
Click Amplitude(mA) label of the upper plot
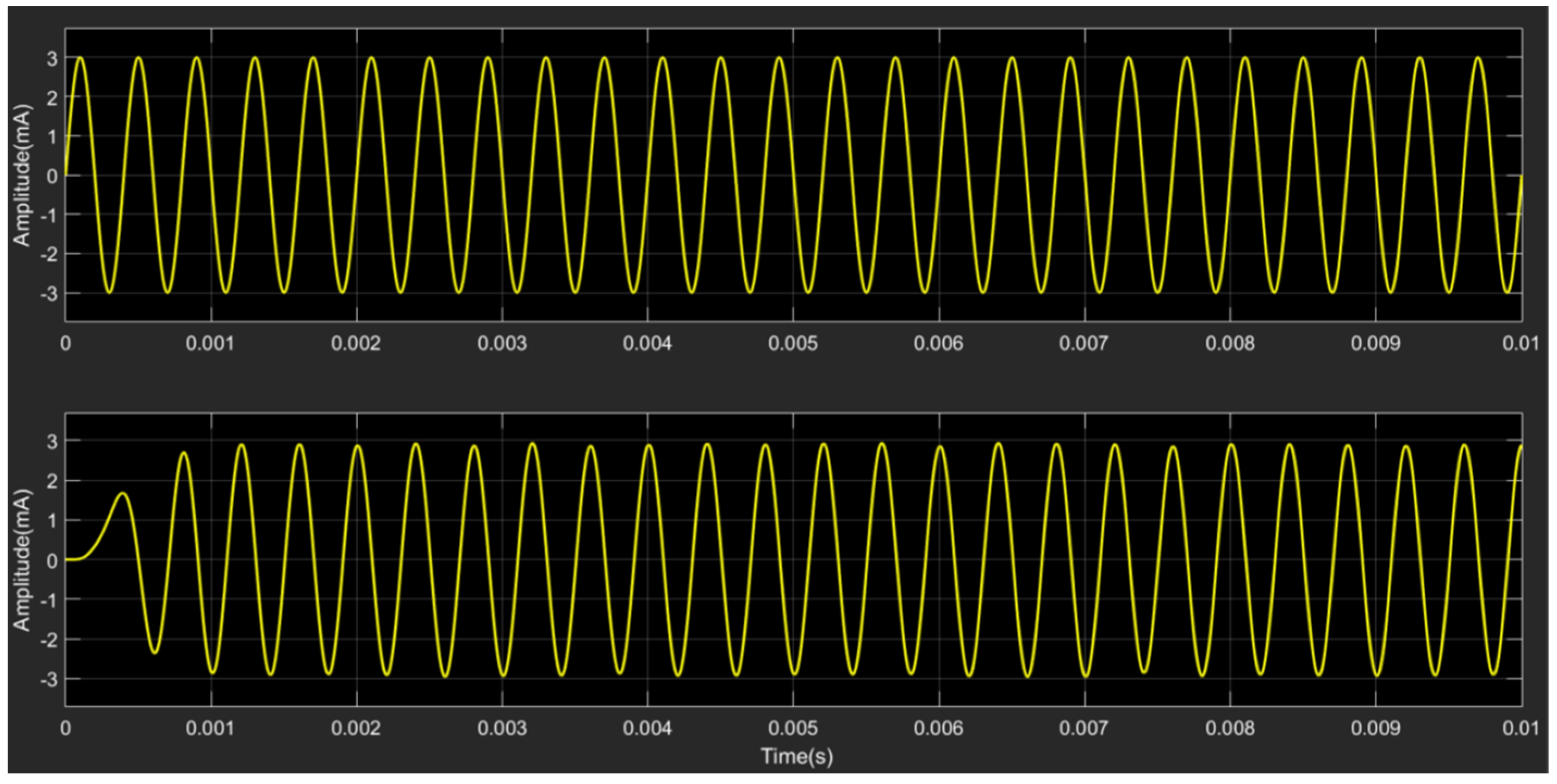tap(22, 176)
